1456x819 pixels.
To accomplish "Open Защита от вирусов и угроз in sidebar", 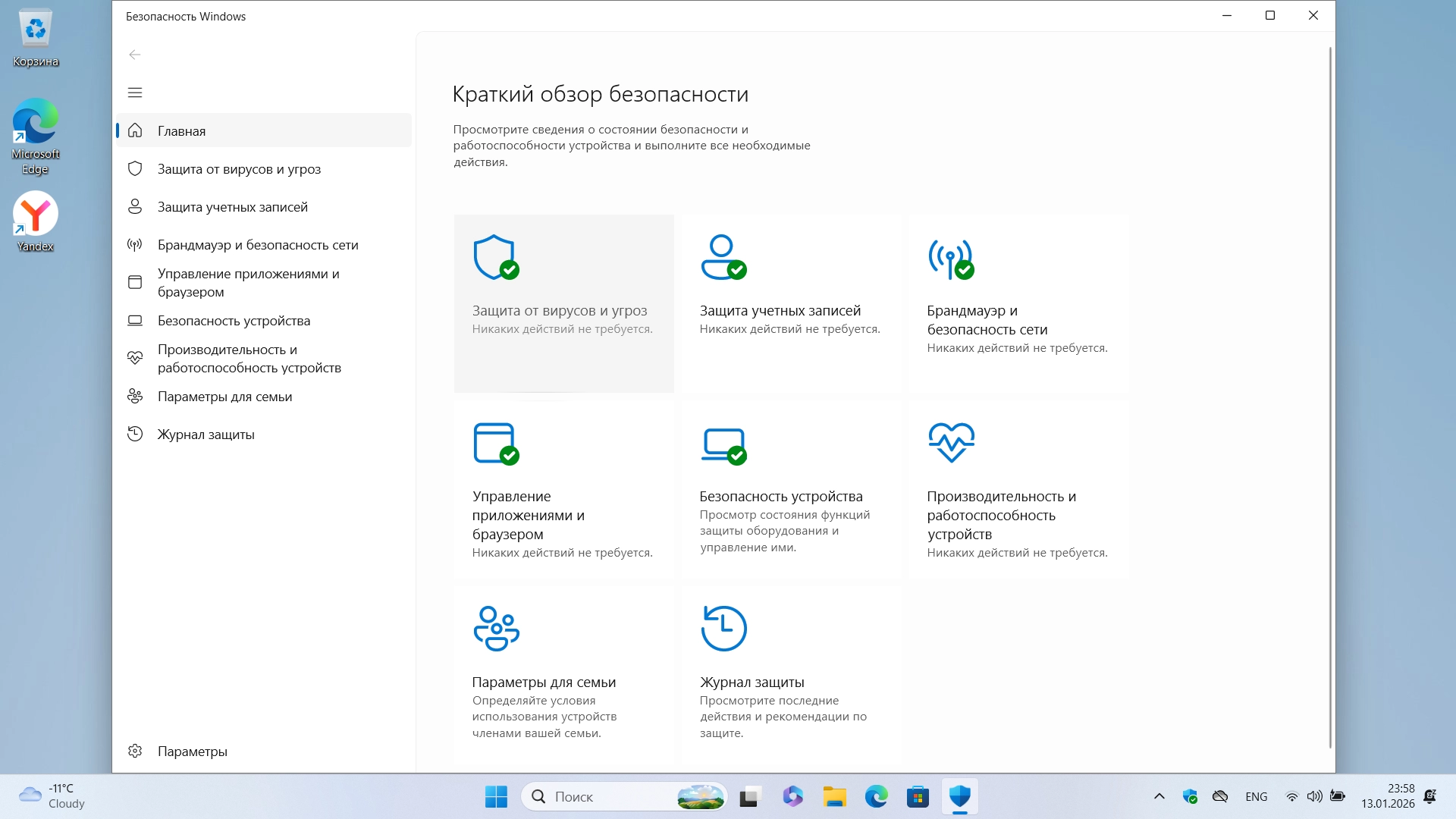I will point(239,169).
